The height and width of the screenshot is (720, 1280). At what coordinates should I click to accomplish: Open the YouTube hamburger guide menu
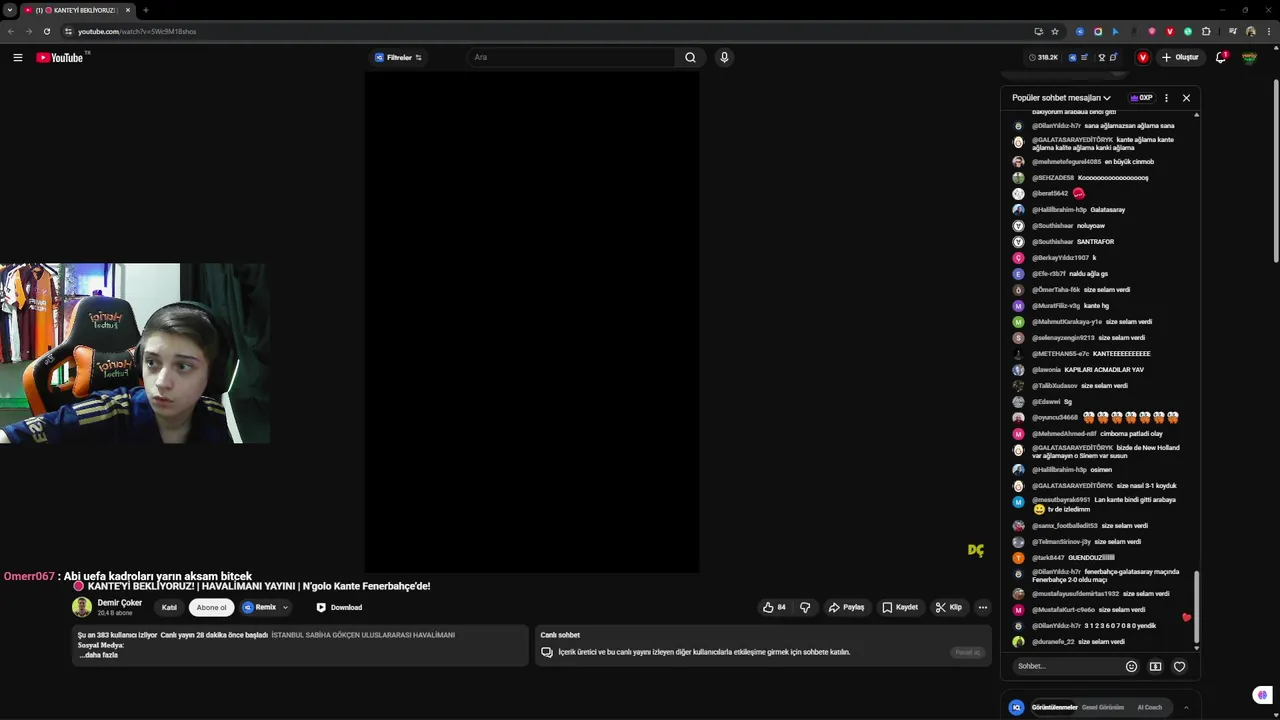tap(17, 58)
